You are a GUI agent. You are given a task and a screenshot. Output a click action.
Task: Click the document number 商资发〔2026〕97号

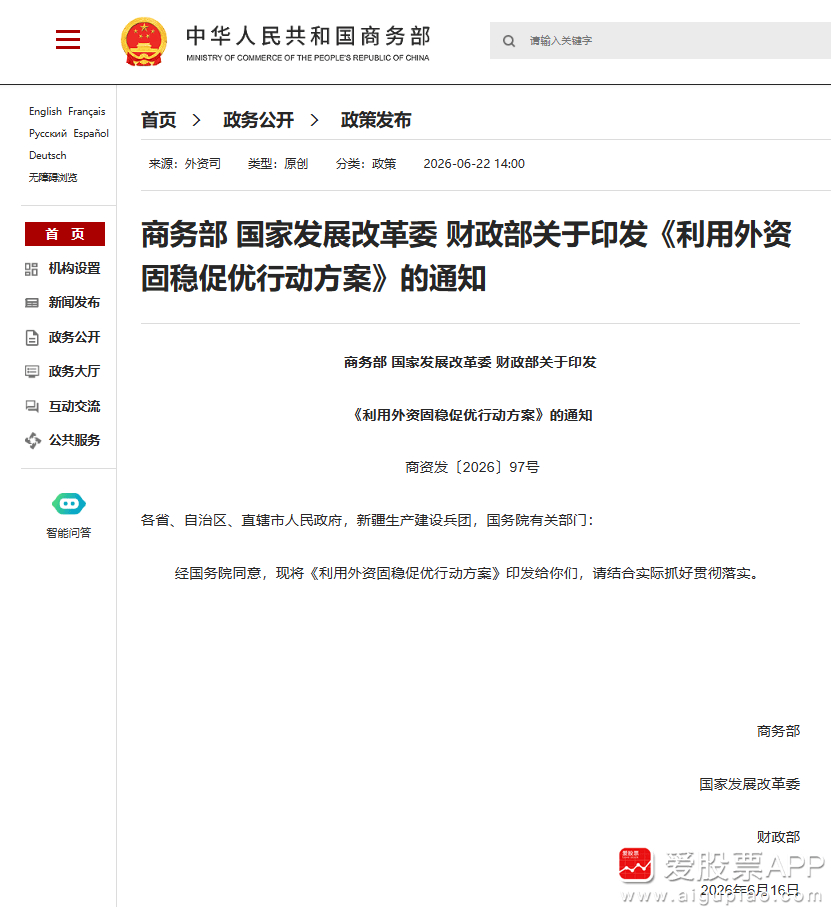pyautogui.click(x=472, y=467)
